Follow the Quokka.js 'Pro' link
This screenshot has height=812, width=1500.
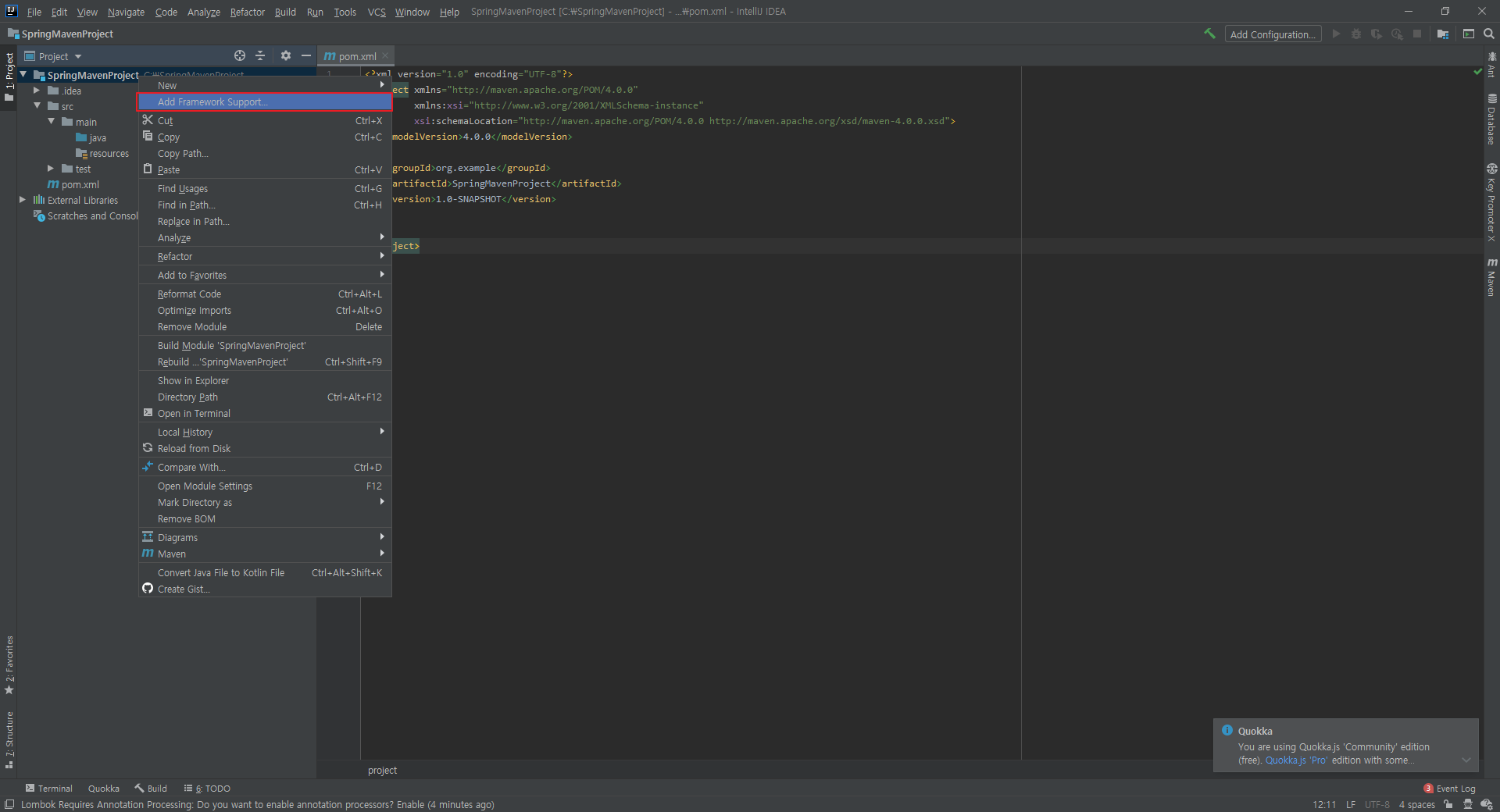1296,760
